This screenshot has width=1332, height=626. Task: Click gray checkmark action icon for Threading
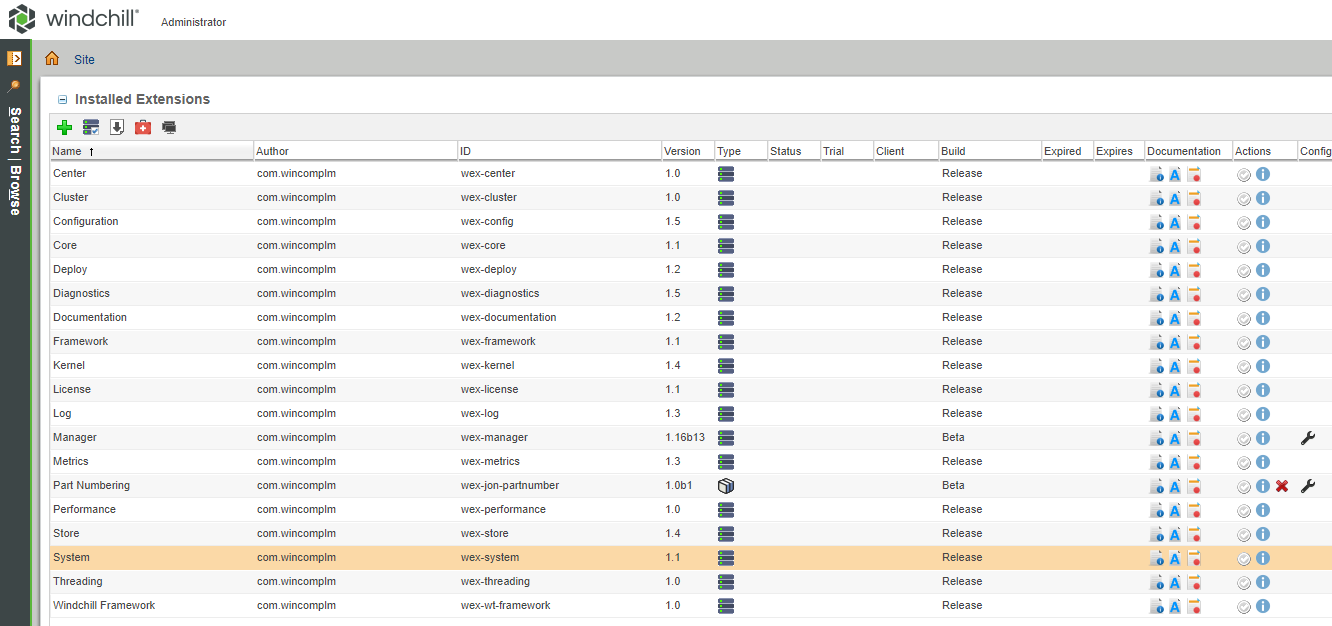(x=1244, y=582)
